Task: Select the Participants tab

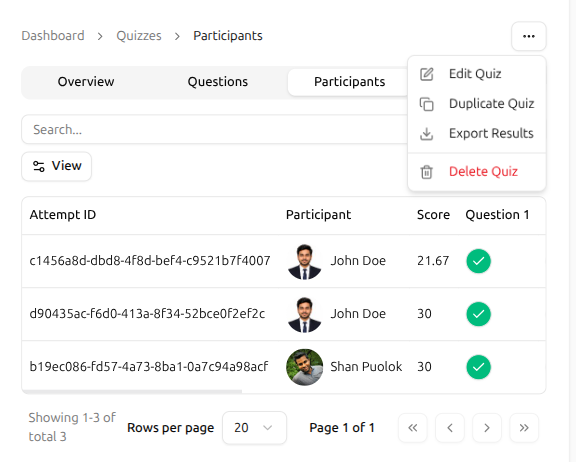Action: 349,82
